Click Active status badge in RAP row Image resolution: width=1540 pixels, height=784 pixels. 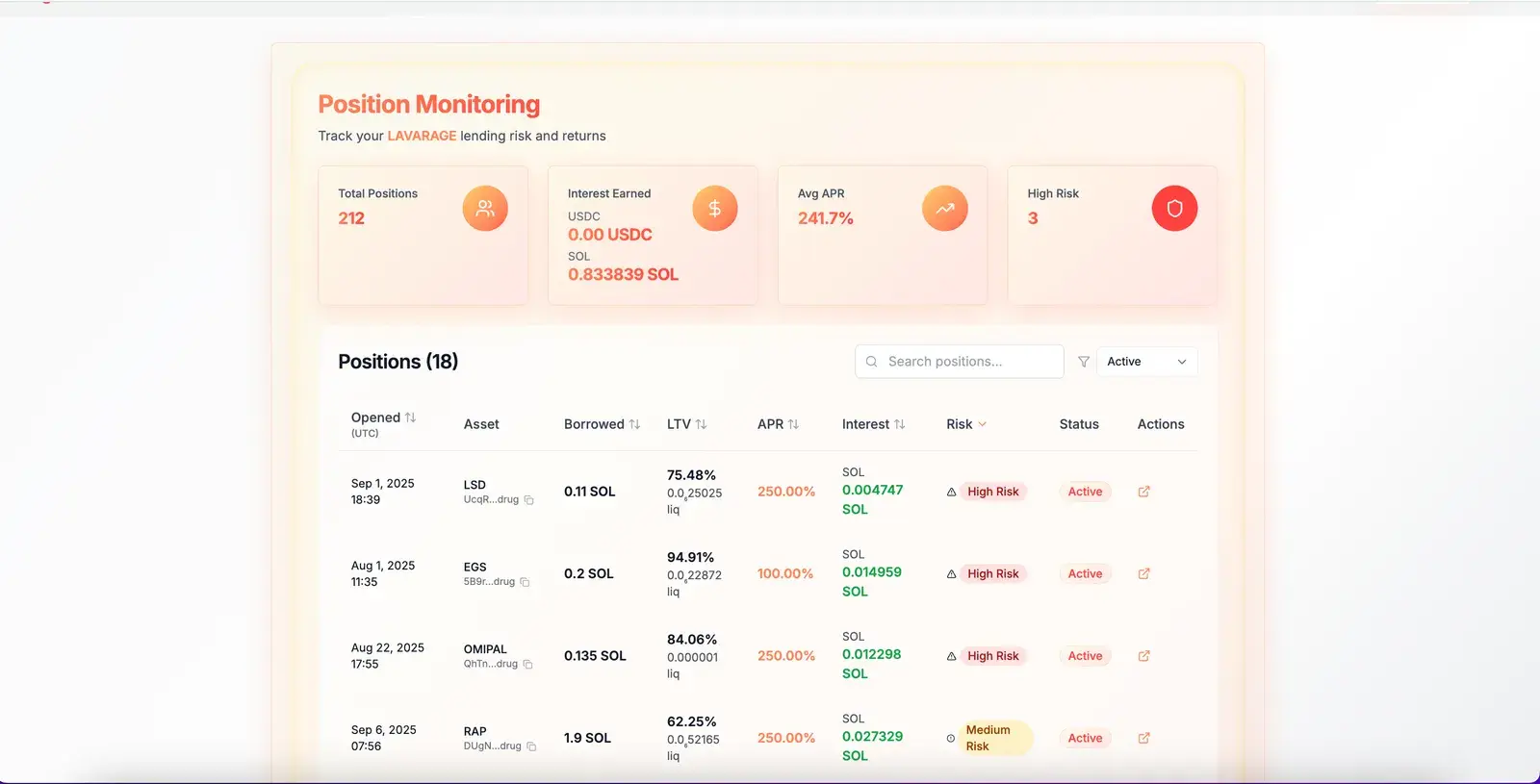1085,738
